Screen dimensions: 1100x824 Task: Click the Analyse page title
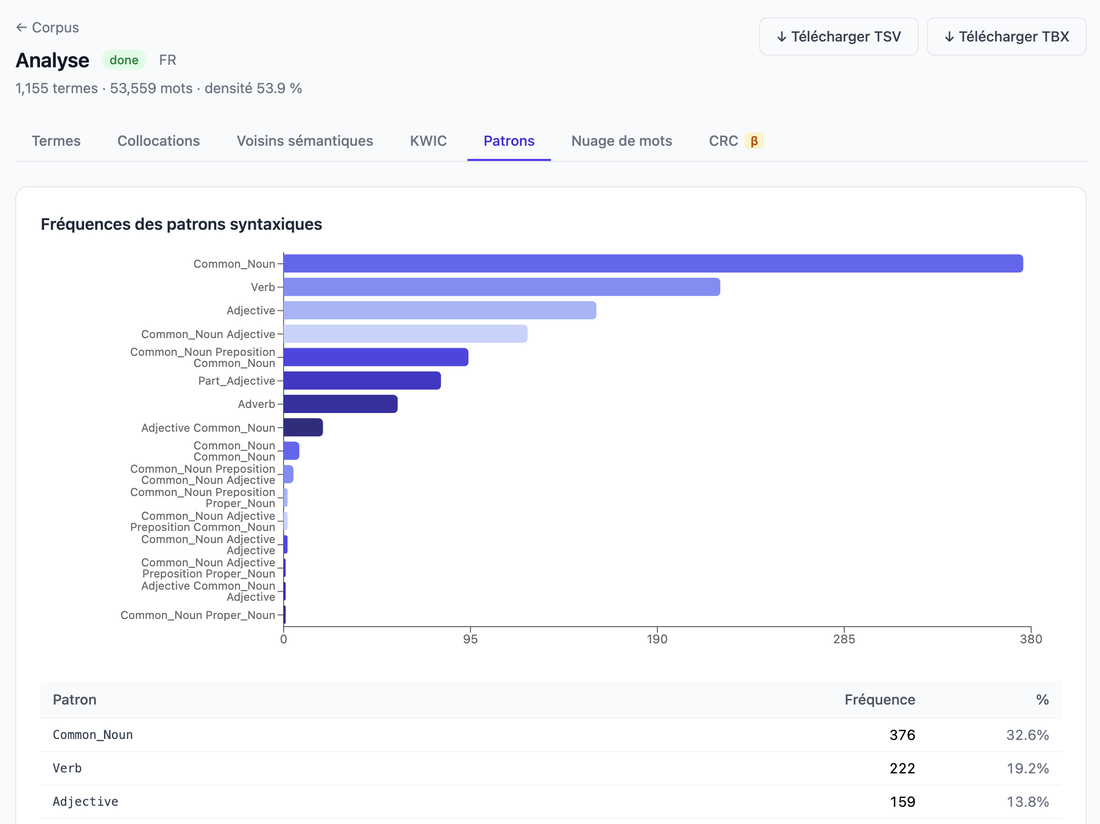pos(53,60)
